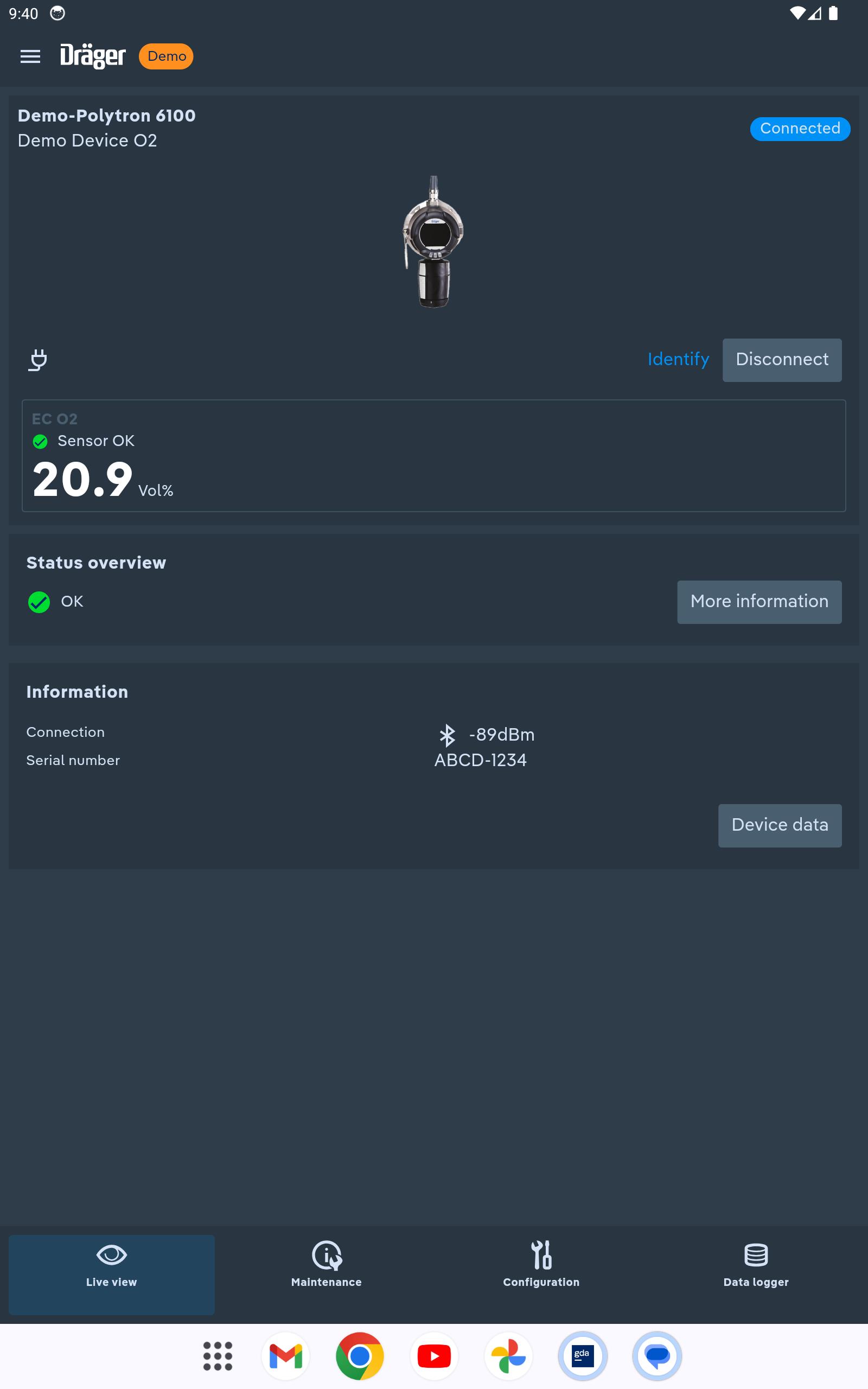Tap the Status overview OK checkmark
The width and height of the screenshot is (868, 1389).
click(39, 602)
